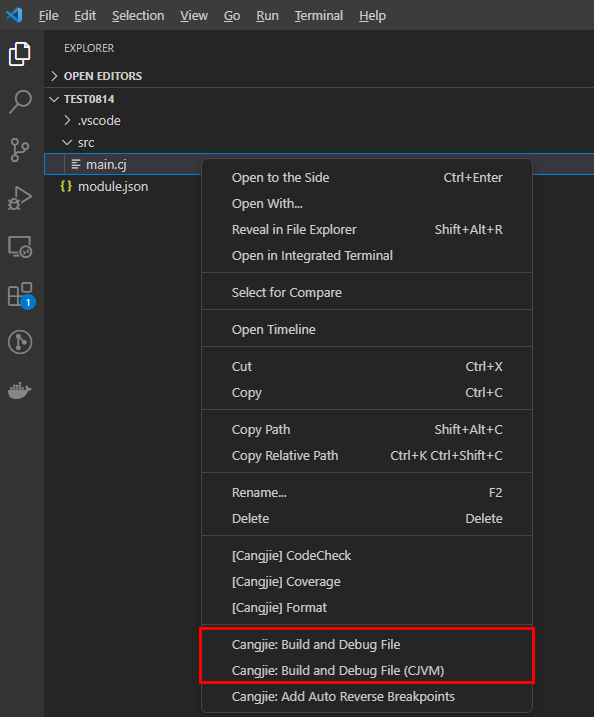Open the Extensions view icon
594x717 pixels.
(21, 295)
